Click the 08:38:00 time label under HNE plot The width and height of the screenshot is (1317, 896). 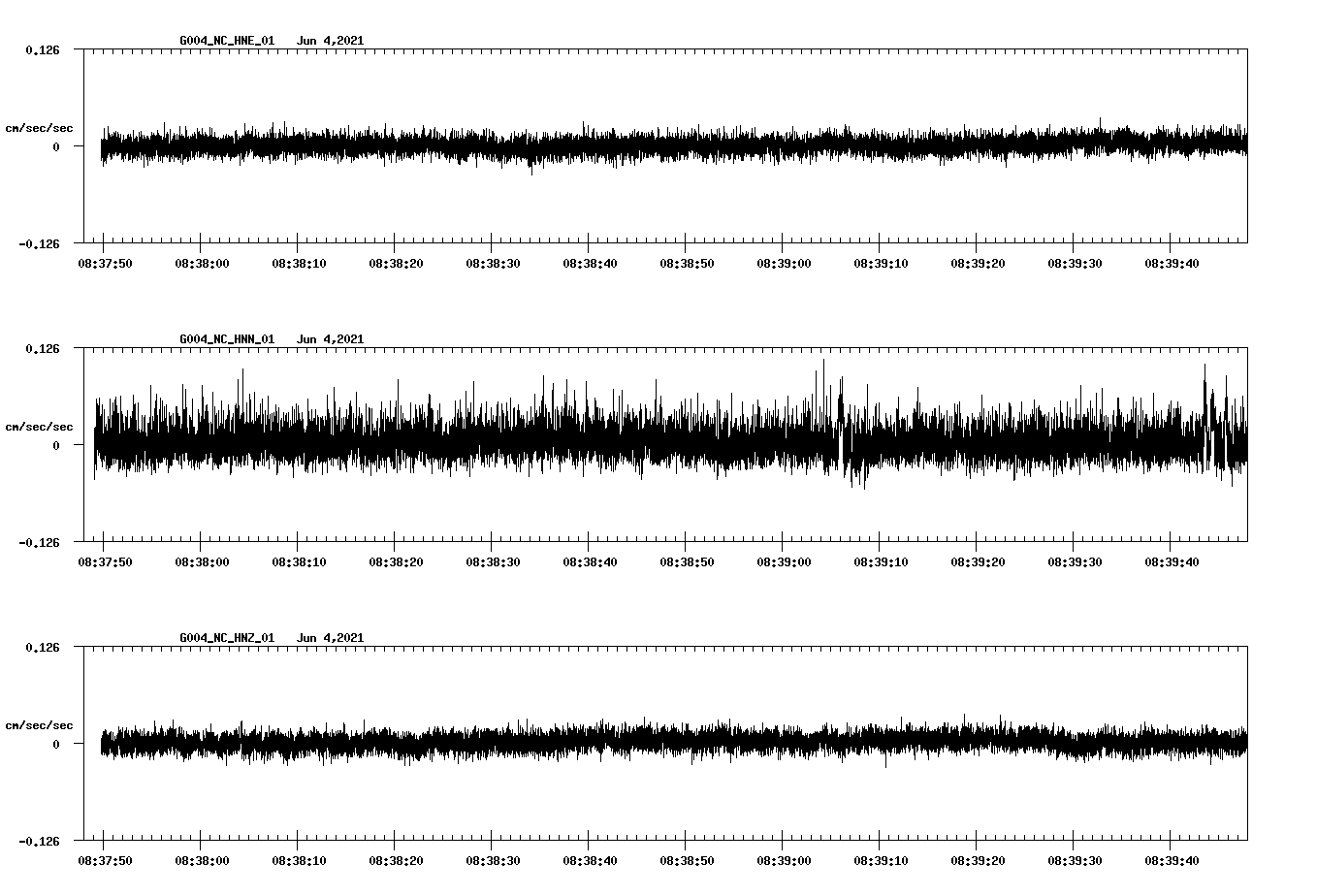tap(202, 264)
